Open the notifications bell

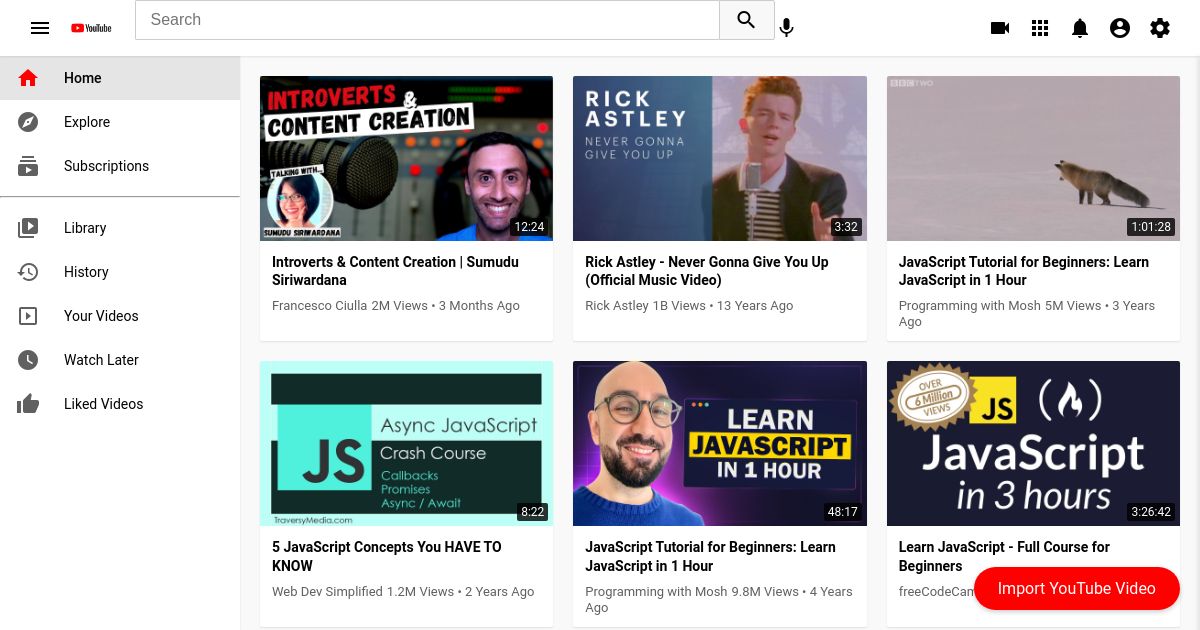coord(1080,28)
